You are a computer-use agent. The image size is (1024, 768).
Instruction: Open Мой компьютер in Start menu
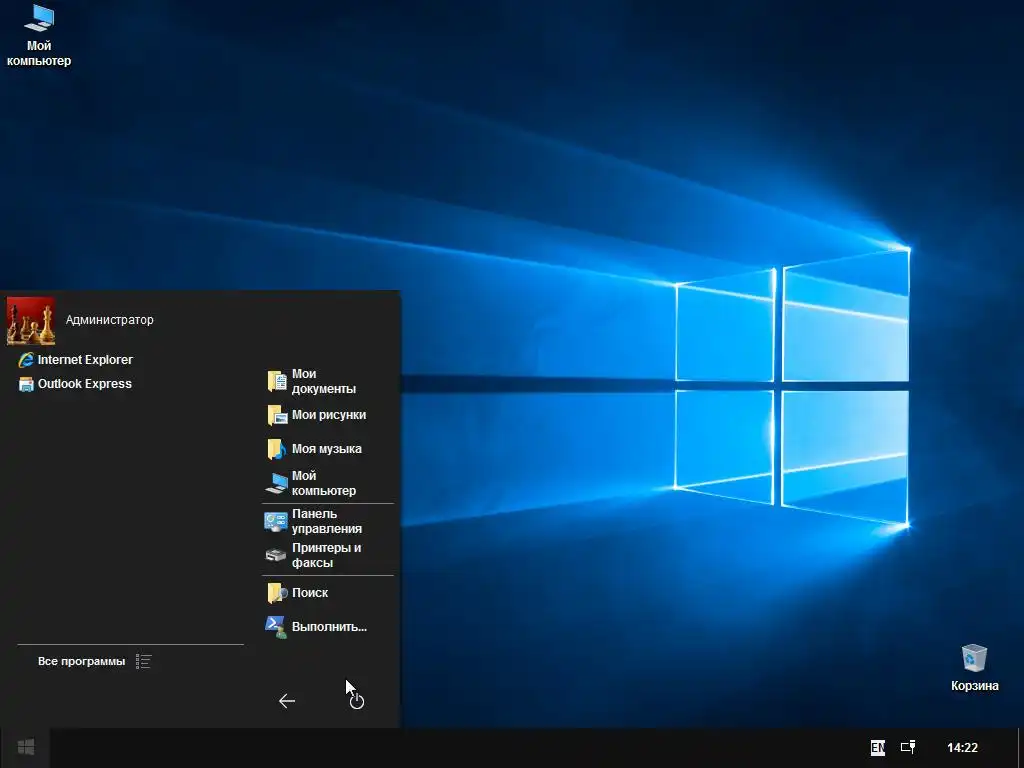point(328,483)
